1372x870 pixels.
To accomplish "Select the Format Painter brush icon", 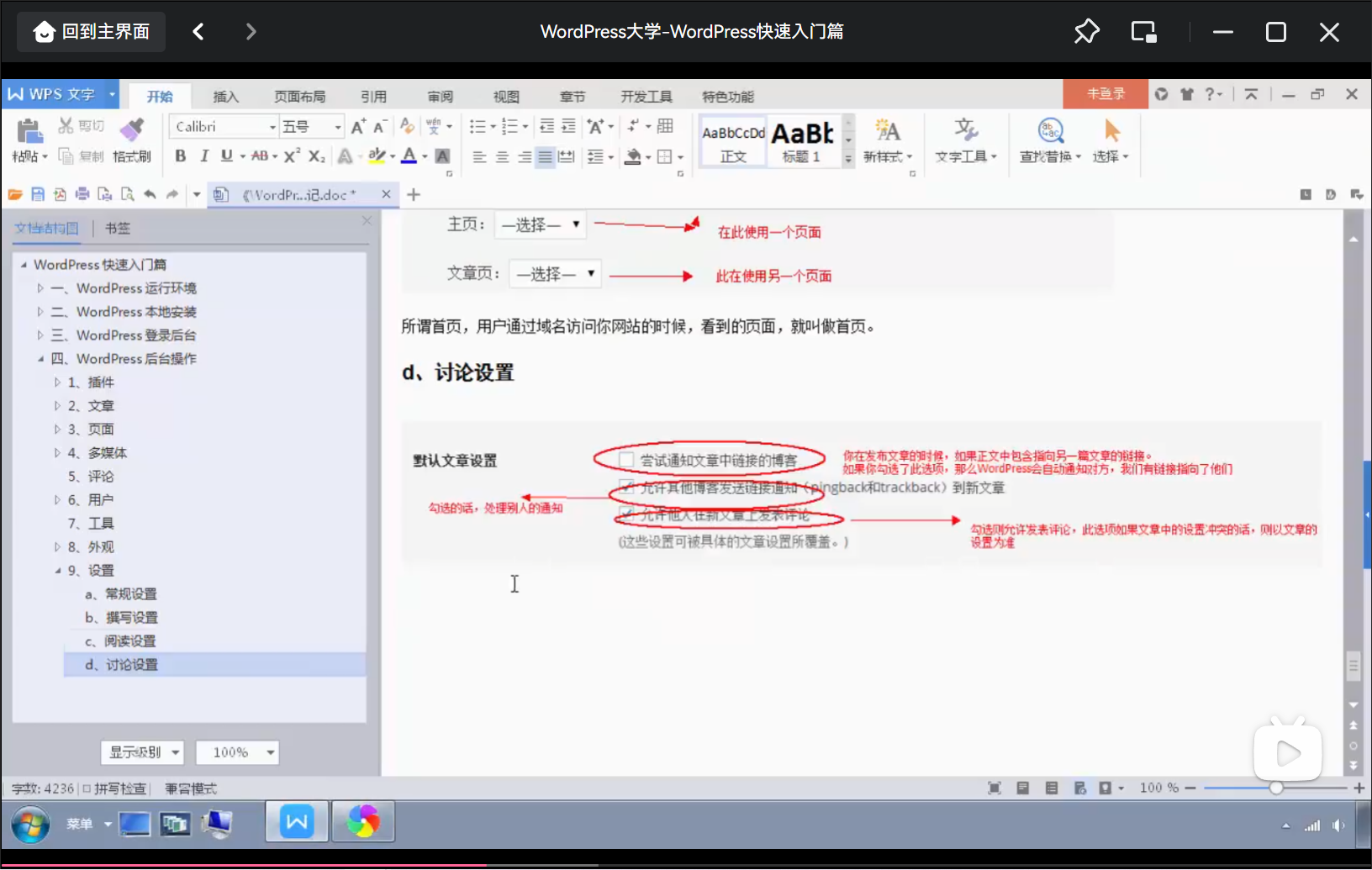I will (x=132, y=129).
